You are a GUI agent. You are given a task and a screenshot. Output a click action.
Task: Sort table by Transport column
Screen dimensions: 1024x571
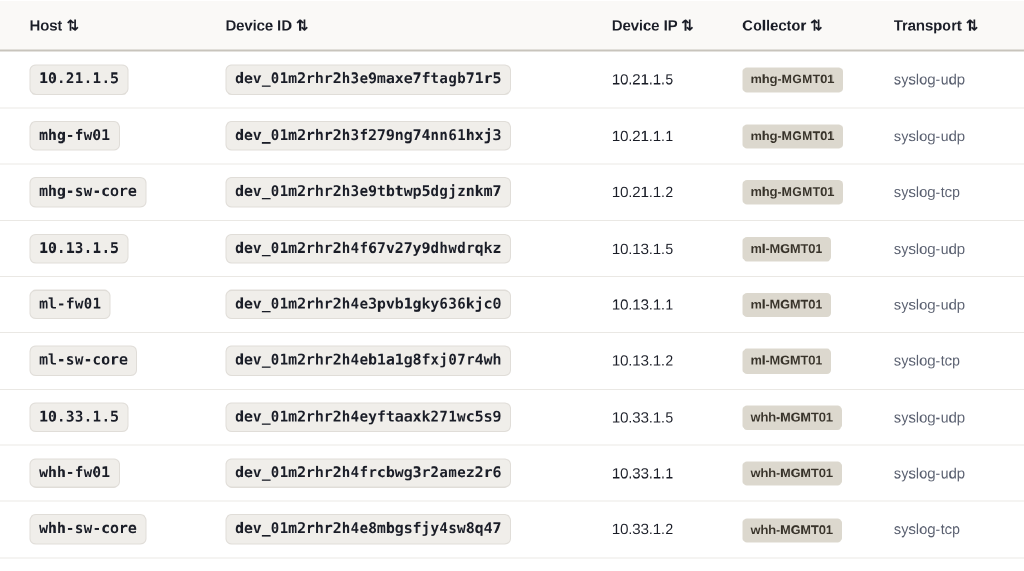pyautogui.click(x=935, y=25)
